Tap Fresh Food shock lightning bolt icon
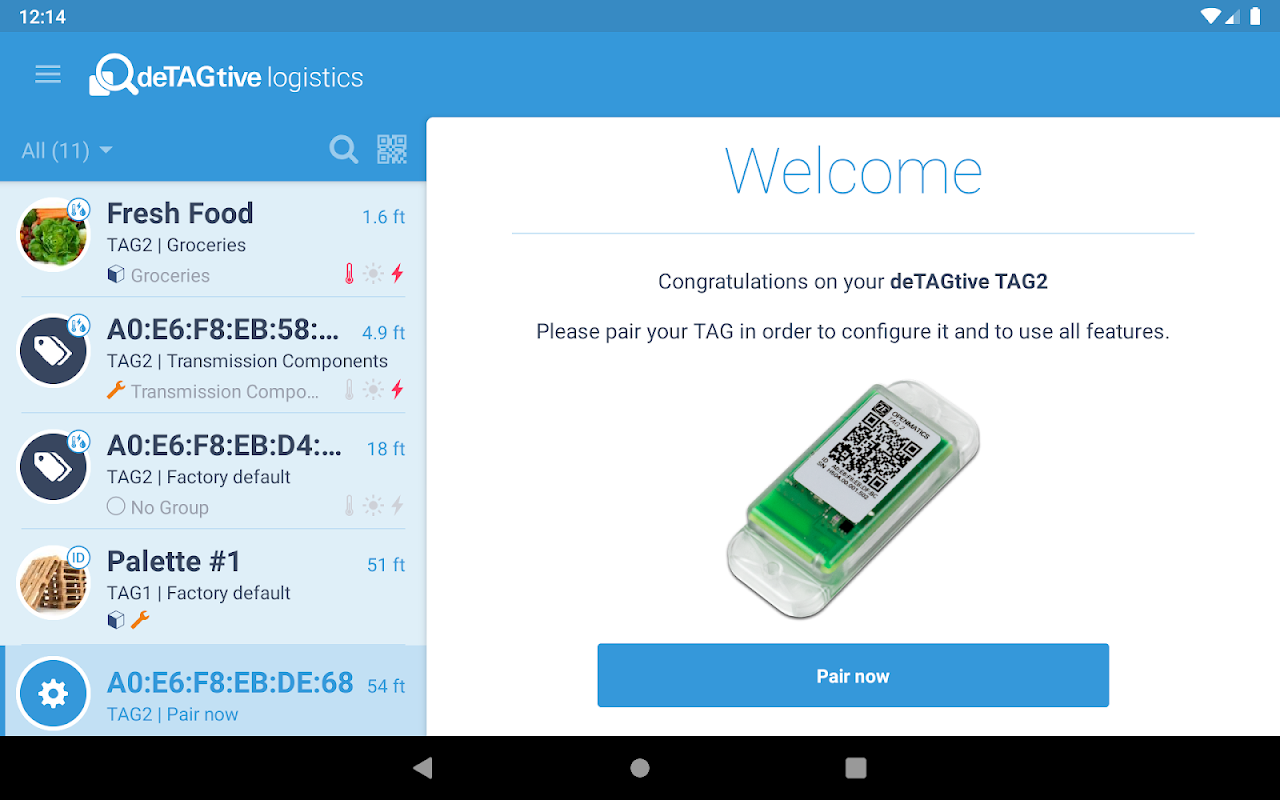This screenshot has width=1280, height=800. click(397, 274)
